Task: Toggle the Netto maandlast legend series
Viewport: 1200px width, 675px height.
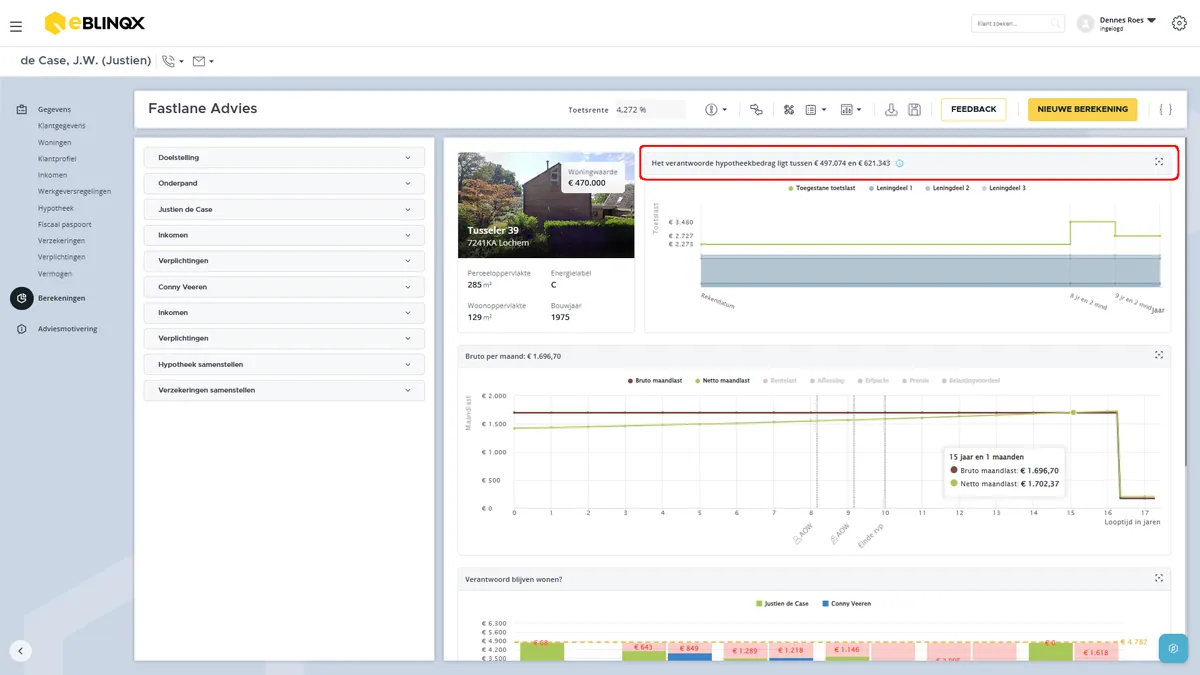Action: 723,381
